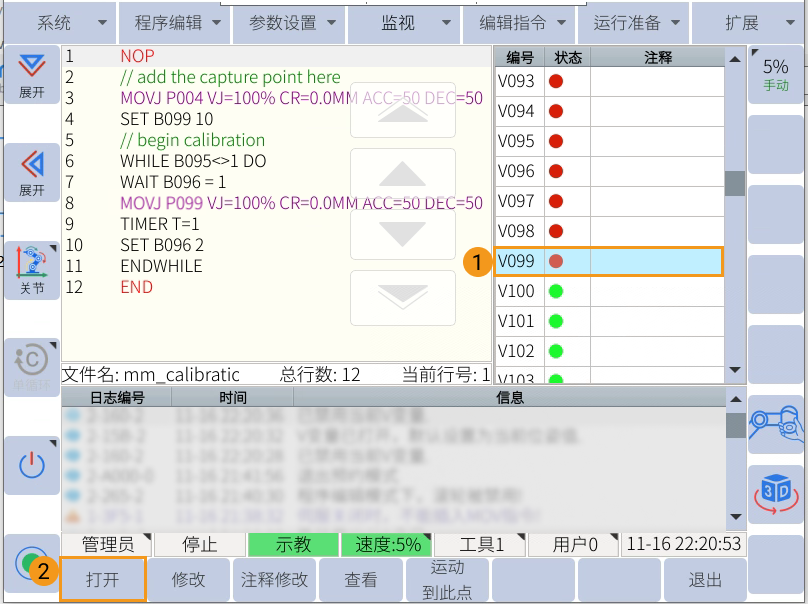Click variable list scrollbar down arrow
Screen dimensions: 808x604
point(735,370)
